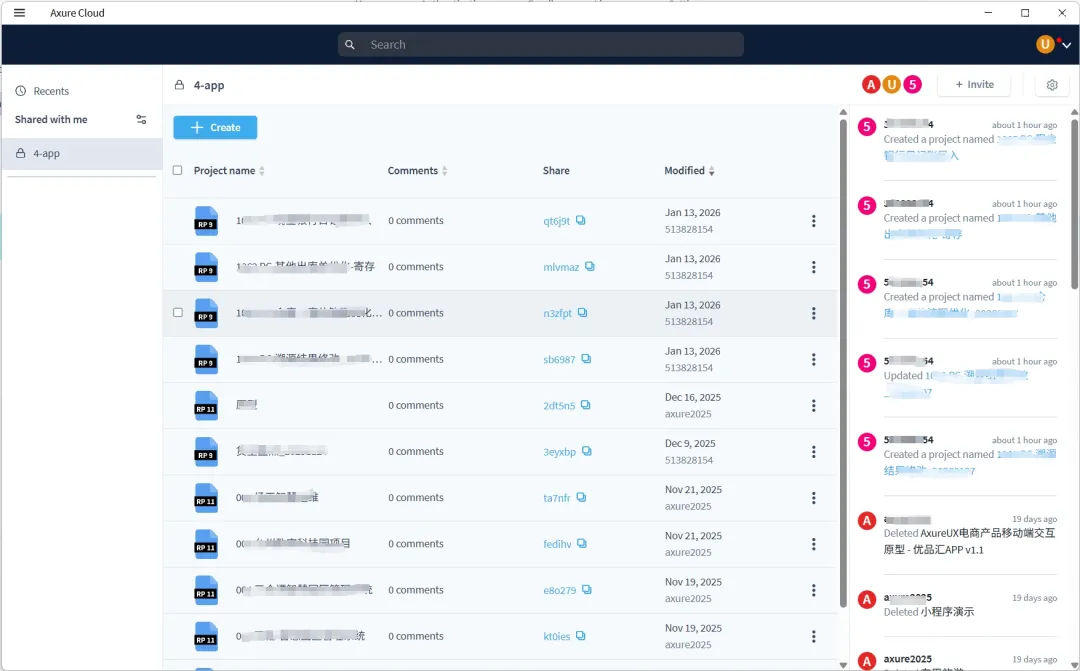This screenshot has height=671, width=1080.
Task: Copy share link qt6j9t icon
Action: (581, 220)
